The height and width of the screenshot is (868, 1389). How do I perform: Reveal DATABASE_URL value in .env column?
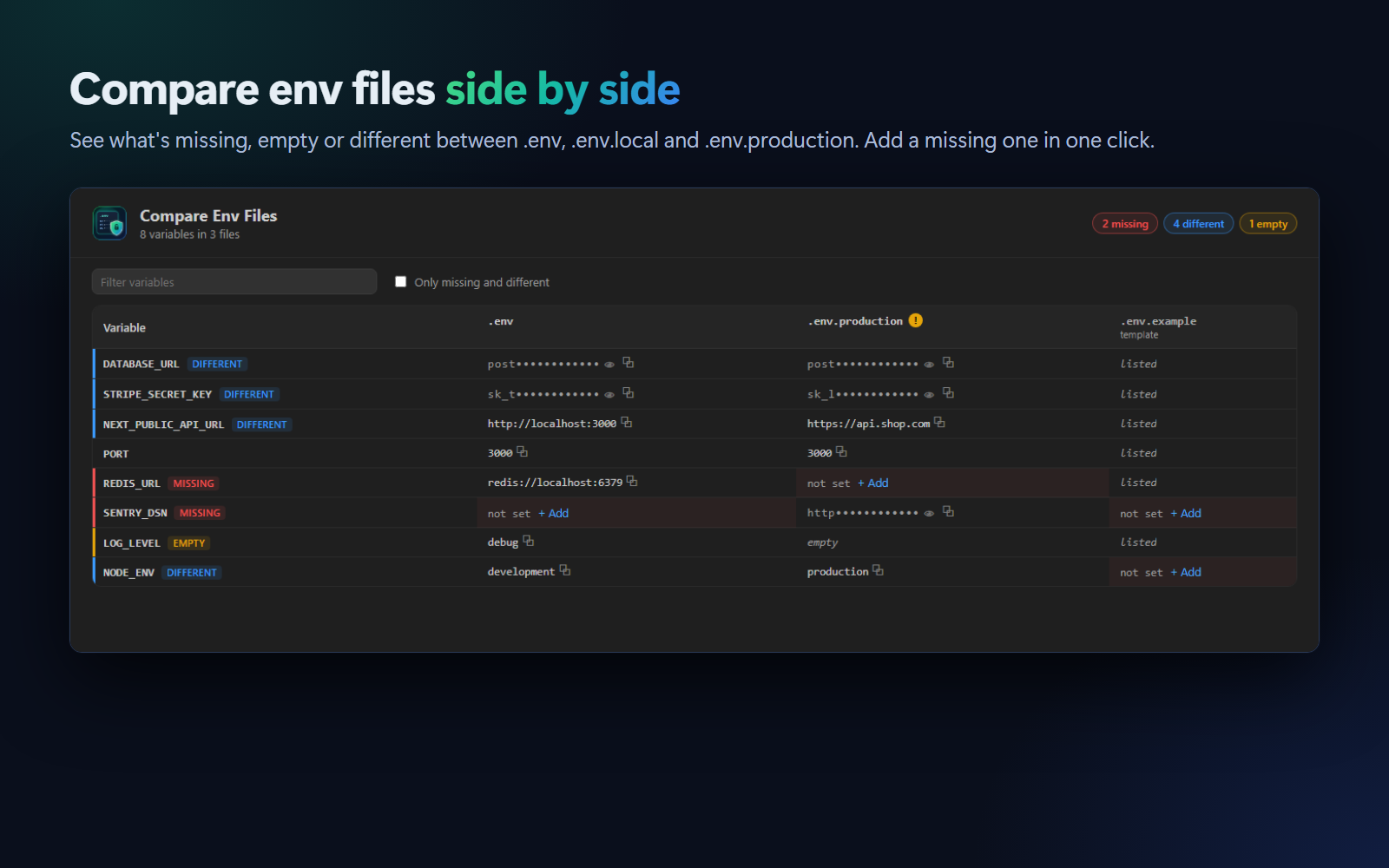click(x=609, y=365)
